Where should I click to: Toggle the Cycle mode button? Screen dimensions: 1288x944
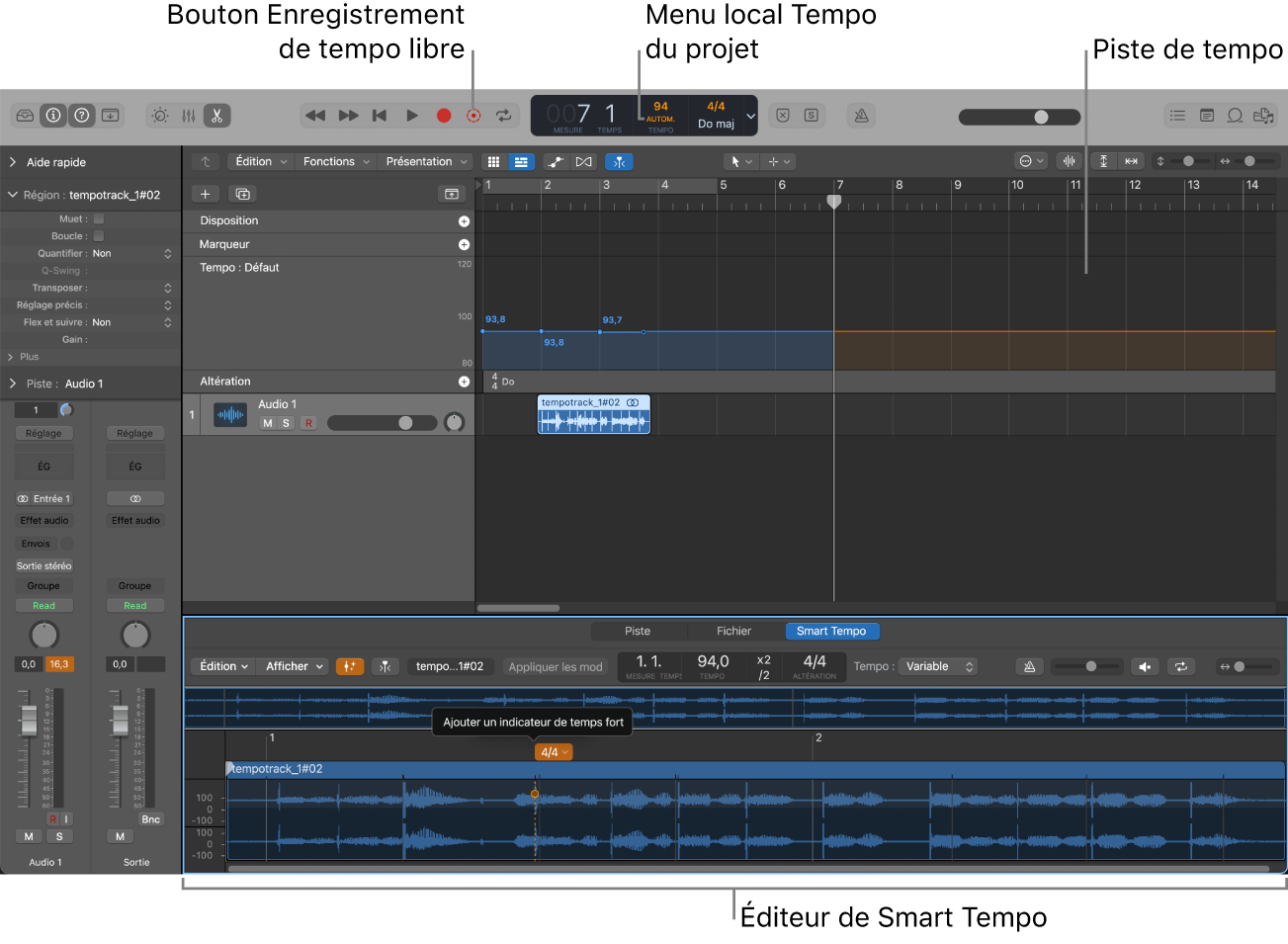504,116
